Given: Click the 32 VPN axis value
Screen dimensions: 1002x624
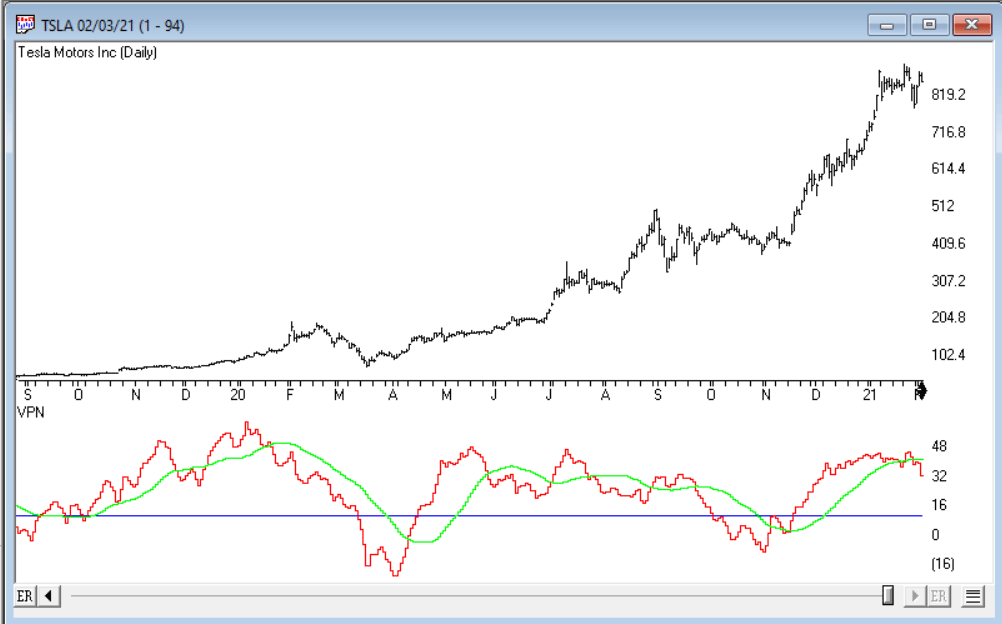Looking at the screenshot, I should click(x=939, y=476).
